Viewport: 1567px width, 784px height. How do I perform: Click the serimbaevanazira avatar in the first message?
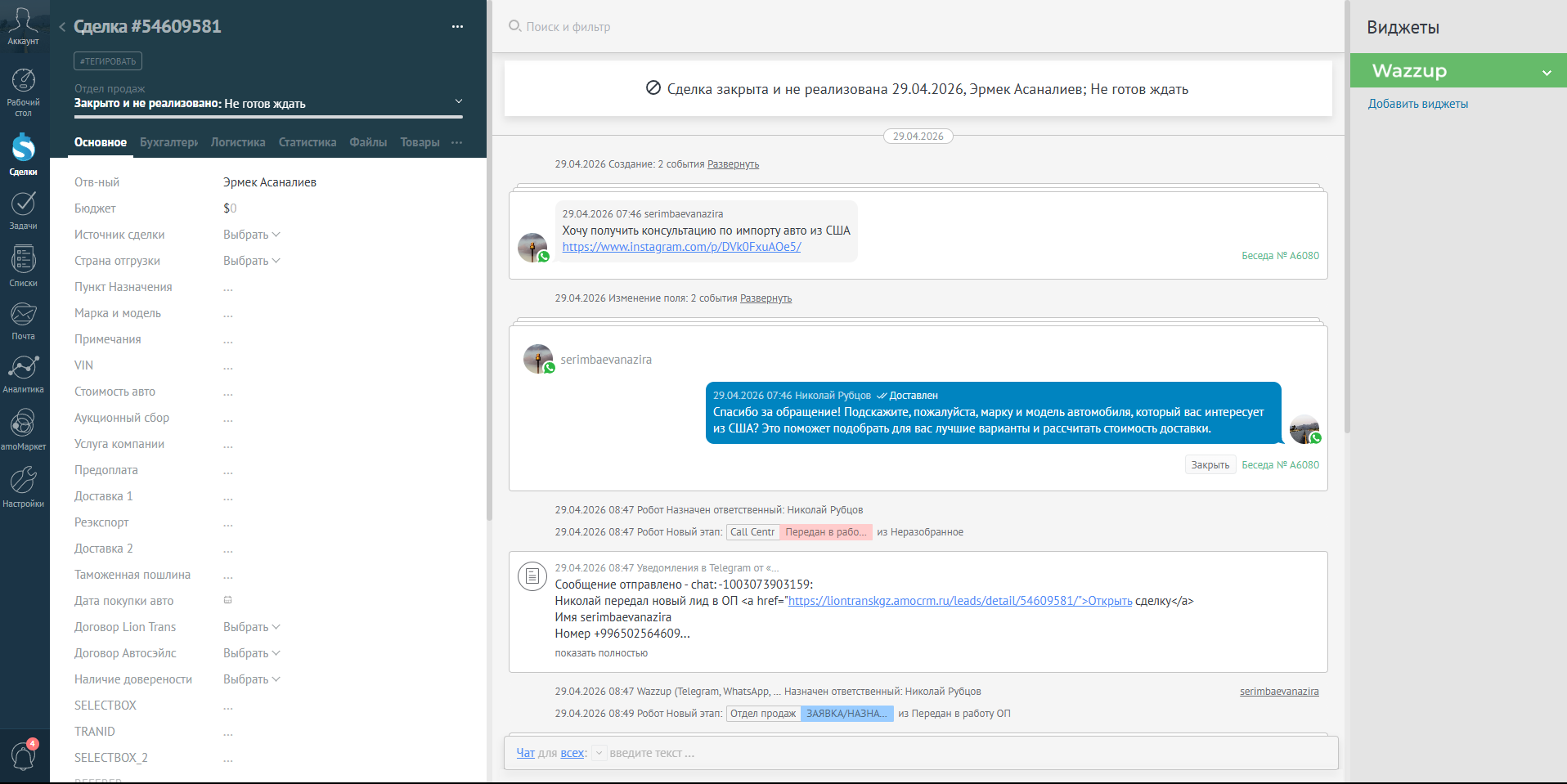533,248
